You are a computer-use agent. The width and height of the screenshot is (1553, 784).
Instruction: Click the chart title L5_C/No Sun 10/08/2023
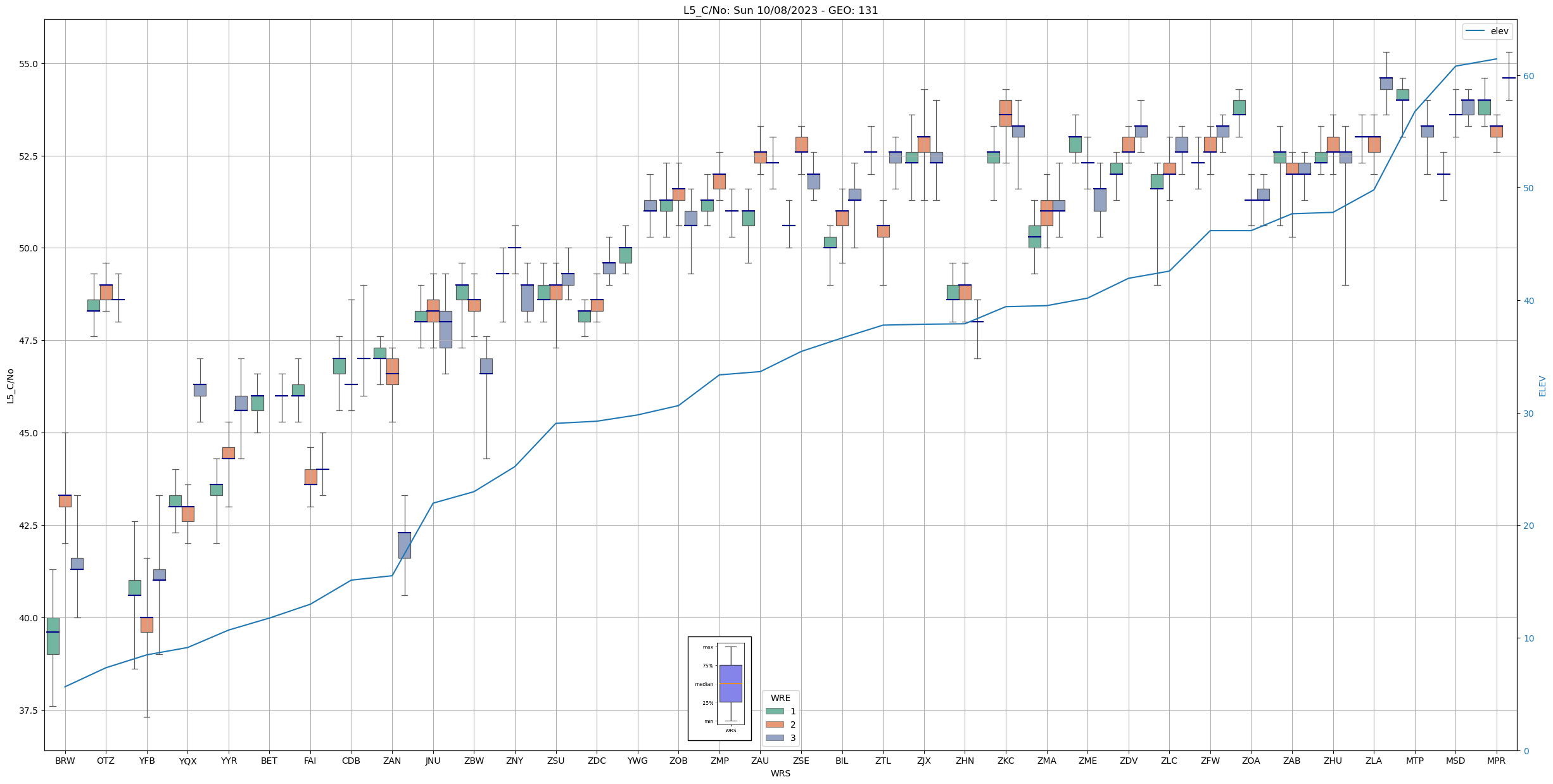click(780, 10)
